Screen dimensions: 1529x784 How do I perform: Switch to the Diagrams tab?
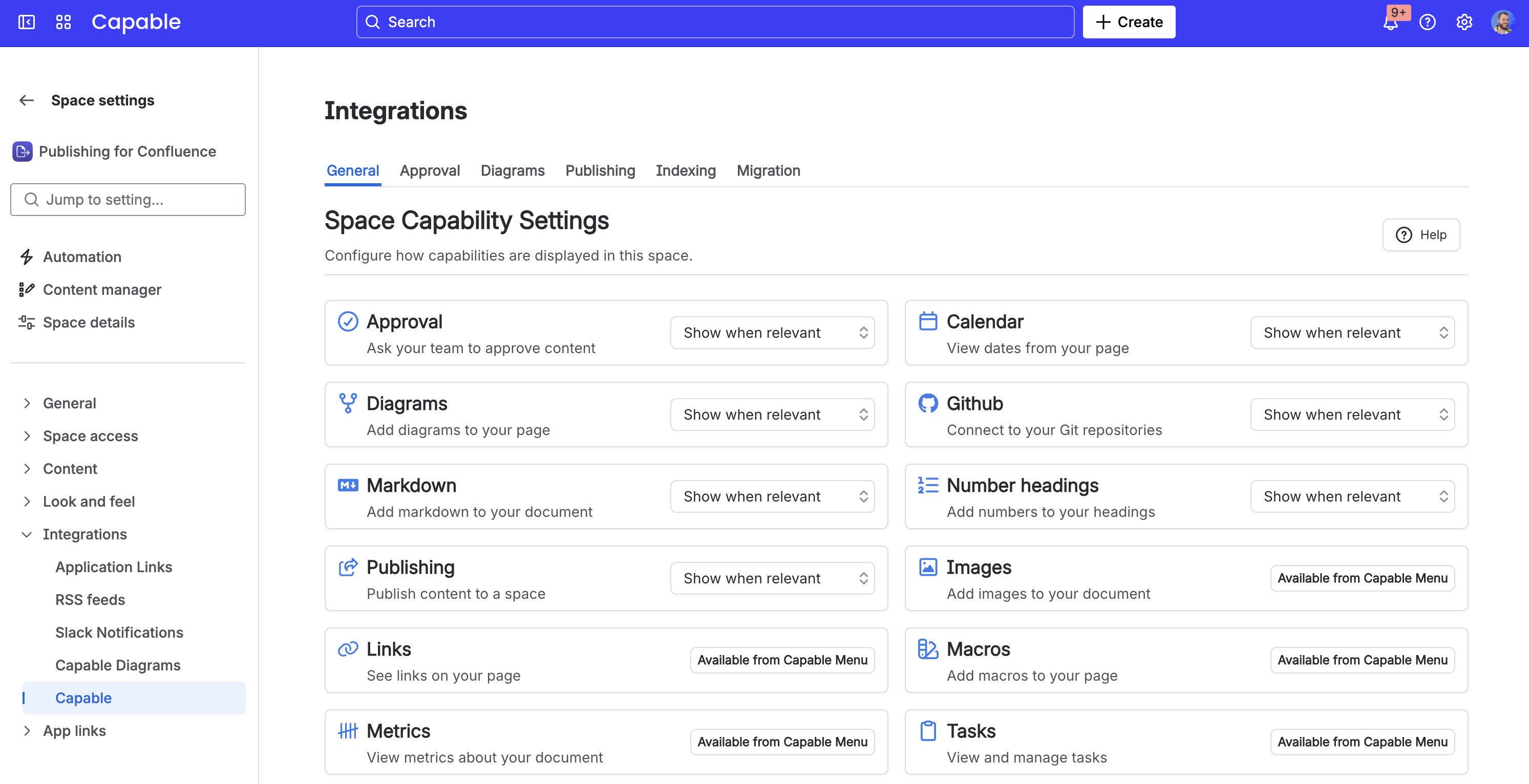click(x=512, y=171)
